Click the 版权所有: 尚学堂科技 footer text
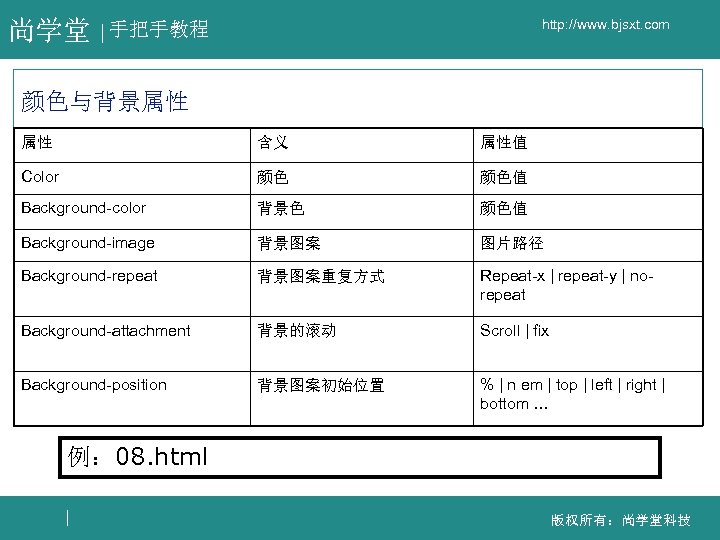This screenshot has height=540, width=720. tap(621, 520)
